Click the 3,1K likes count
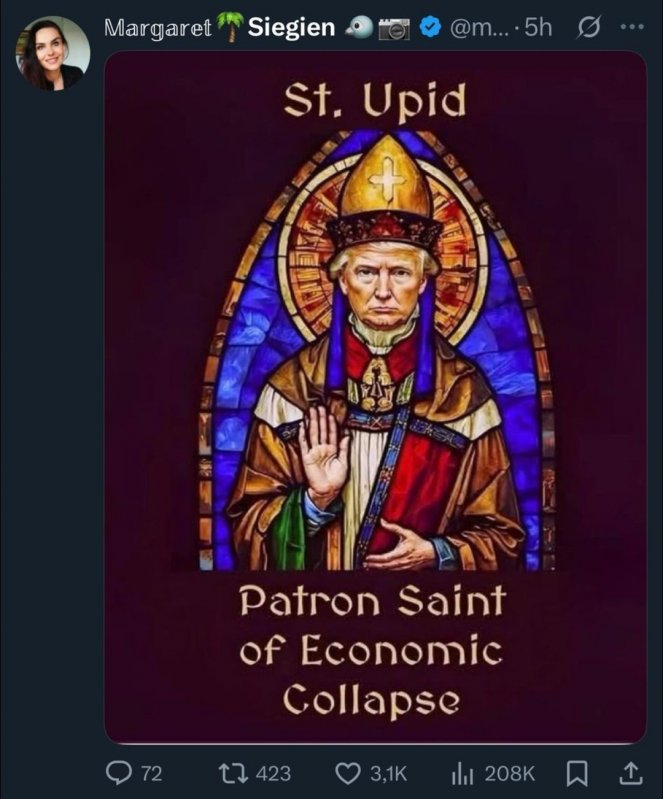 click(x=388, y=774)
